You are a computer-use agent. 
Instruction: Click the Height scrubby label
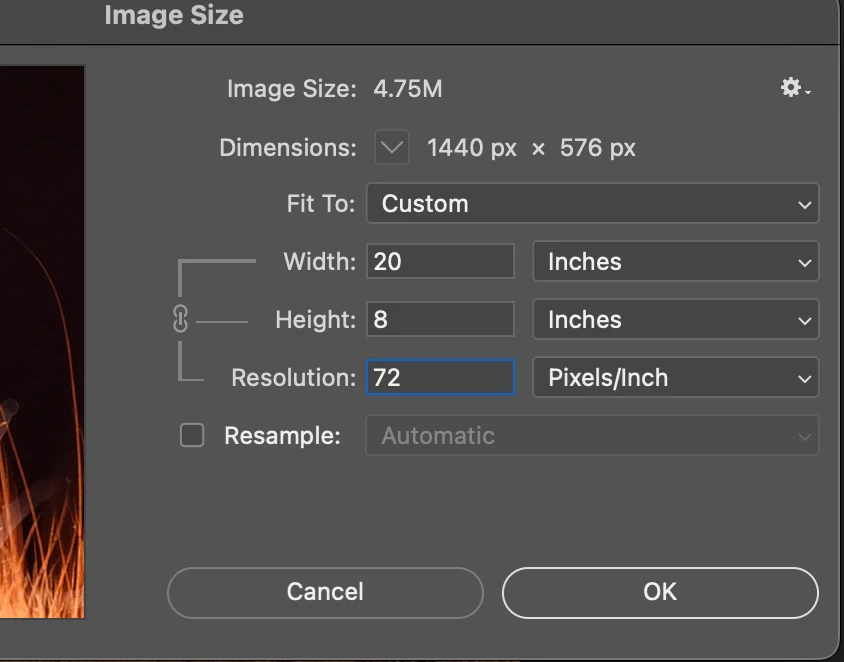[315, 320]
